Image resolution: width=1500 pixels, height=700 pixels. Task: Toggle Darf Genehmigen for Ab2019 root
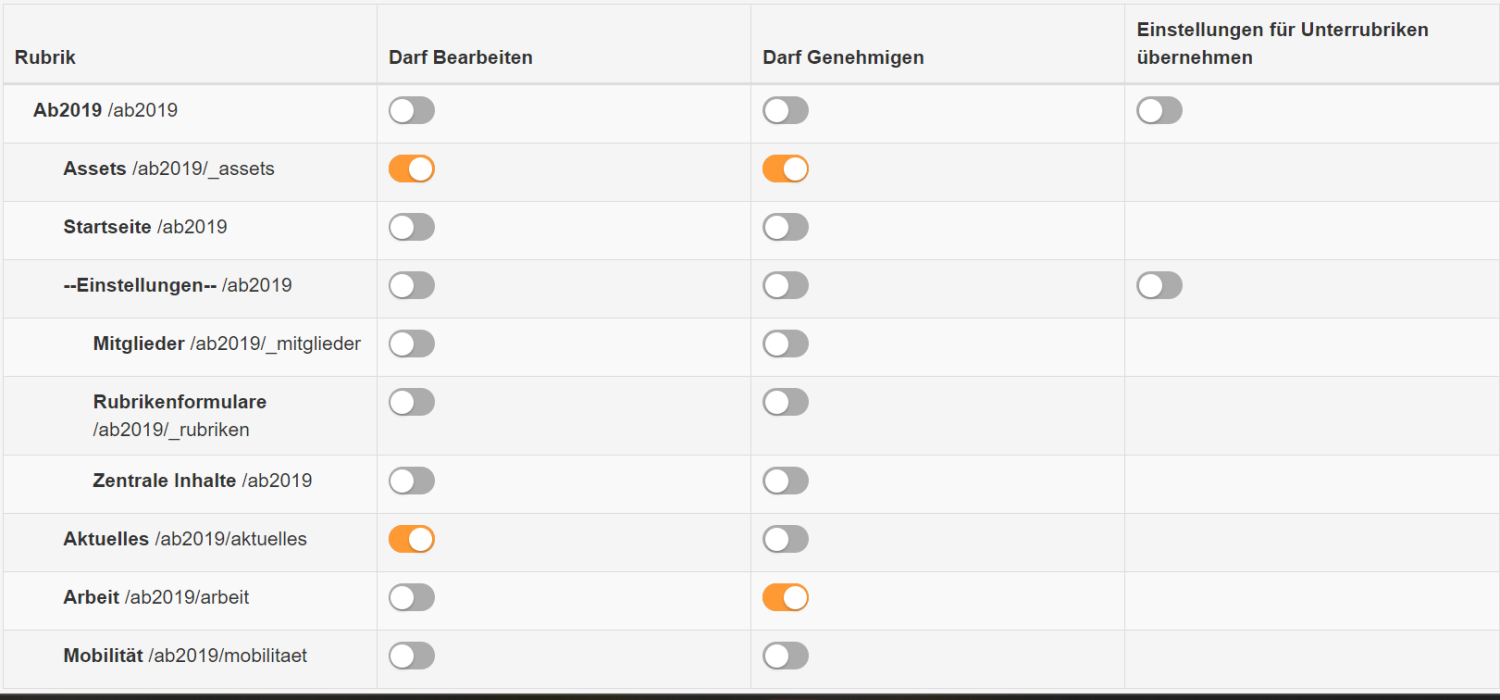pos(785,111)
